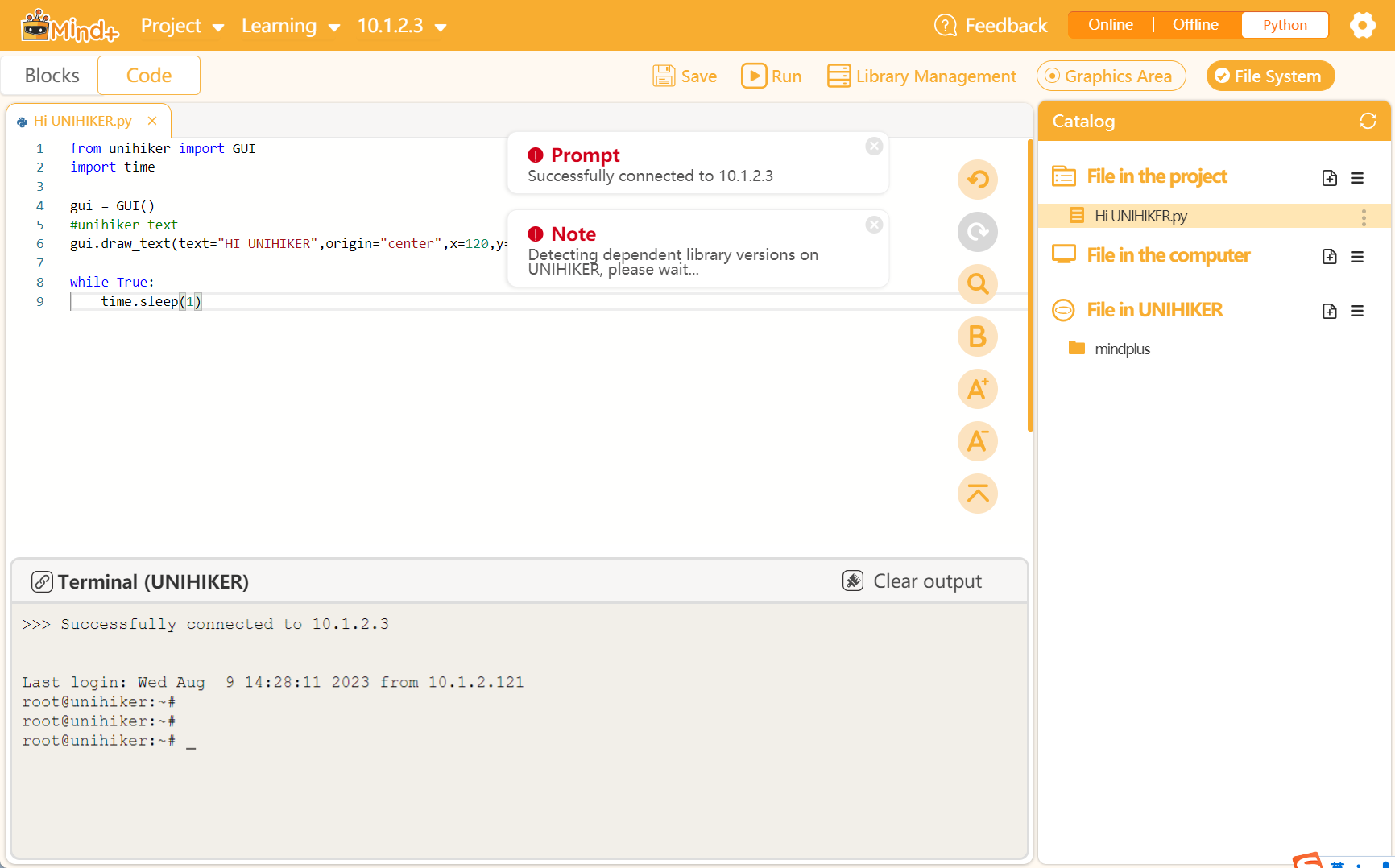
Task: Increase font size with the A+ icon
Action: pyautogui.click(x=977, y=389)
